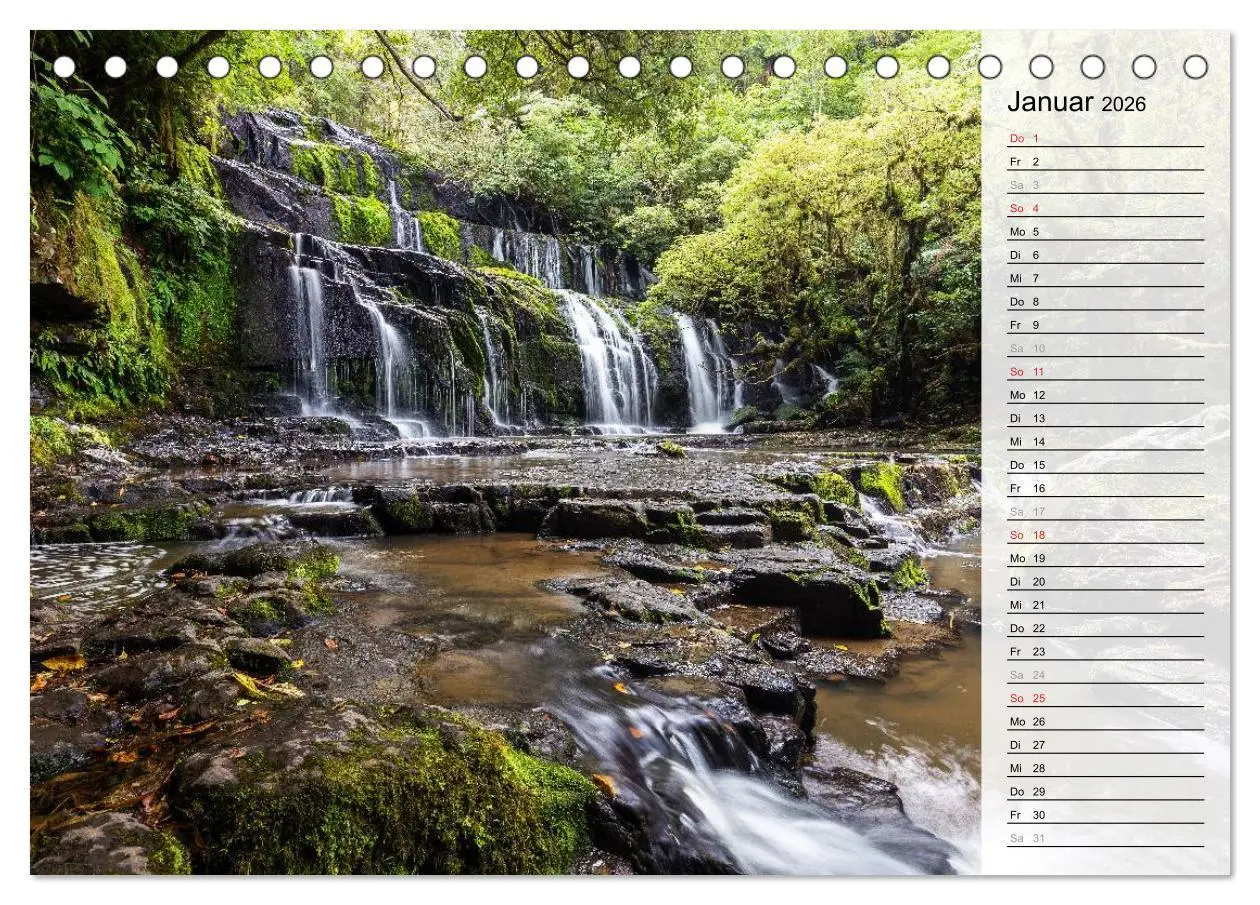
Task: Select the row 'So 4'
Action: [x=1105, y=207]
